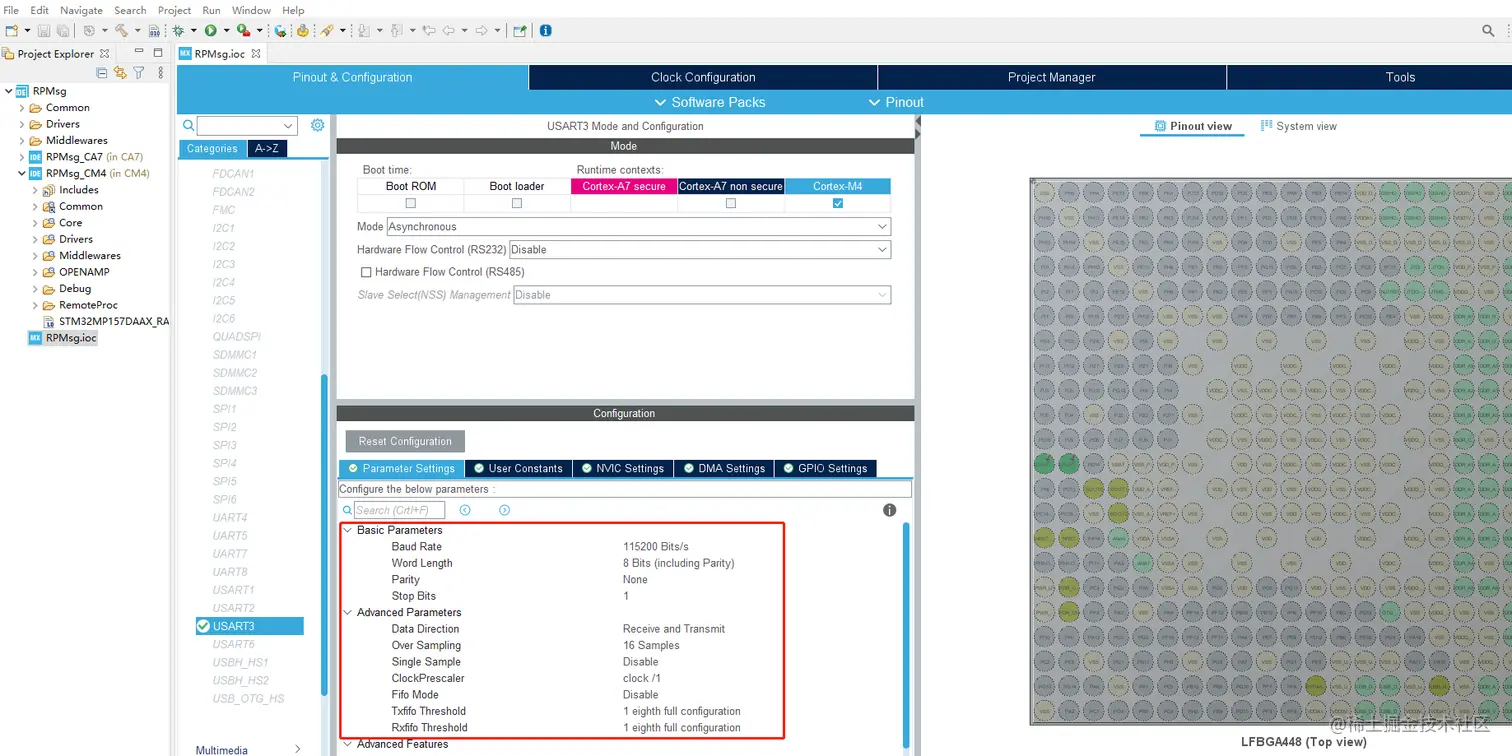Open Hardware Flow Control (RS232) dropdown
The image size is (1512, 756).
click(x=700, y=250)
